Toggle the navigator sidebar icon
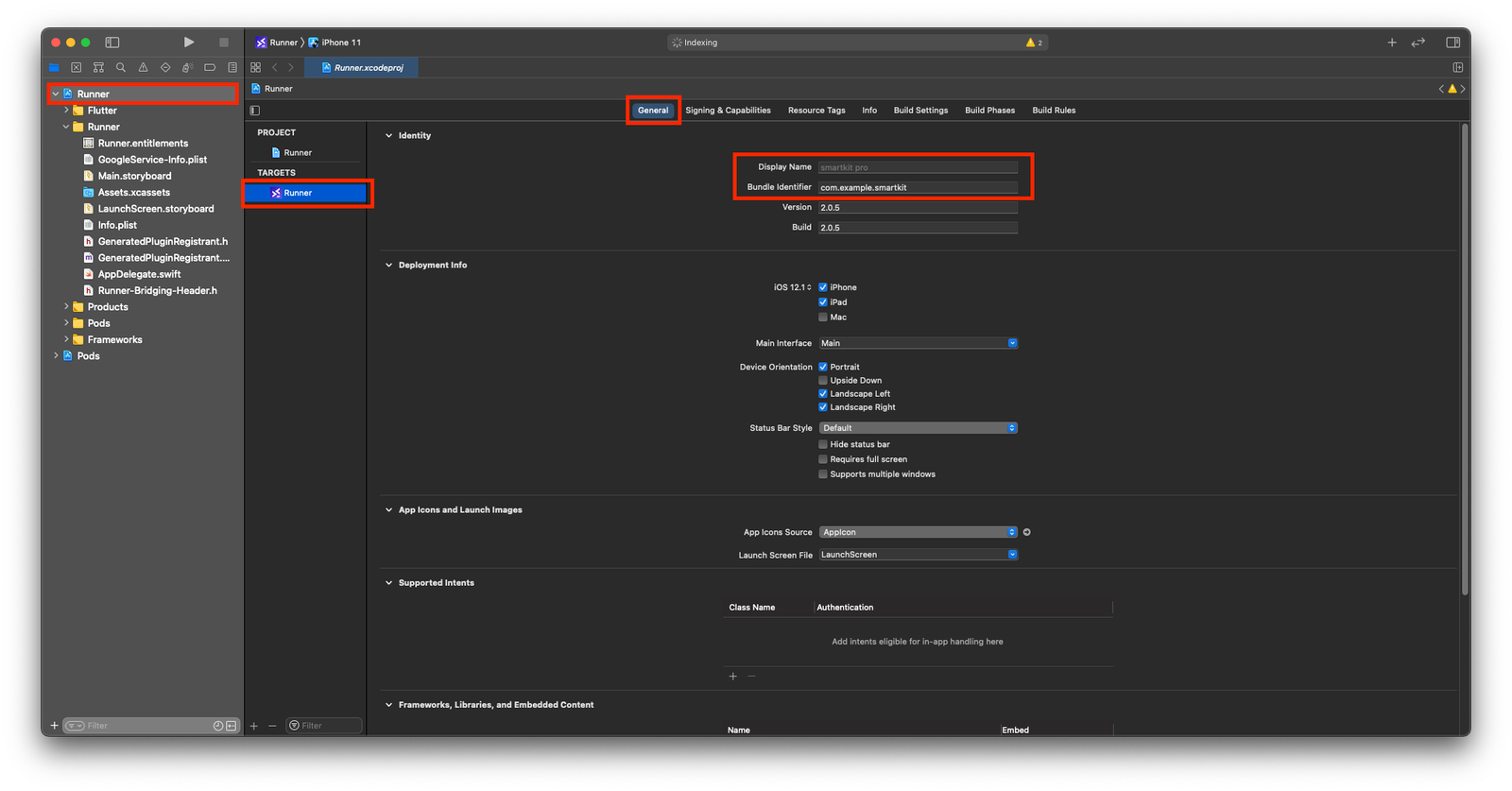The height and width of the screenshot is (791, 1512). tap(112, 43)
